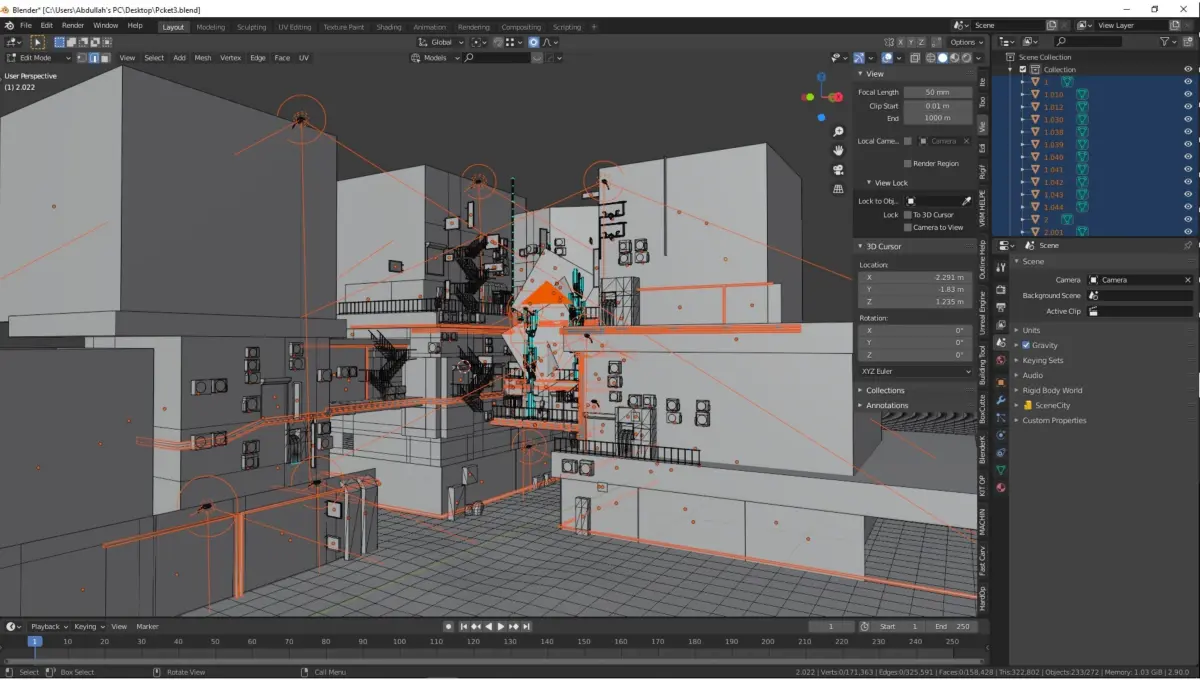Click new scene icon next to Scene field
This screenshot has height=680, width=1200.
[x=1051, y=25]
